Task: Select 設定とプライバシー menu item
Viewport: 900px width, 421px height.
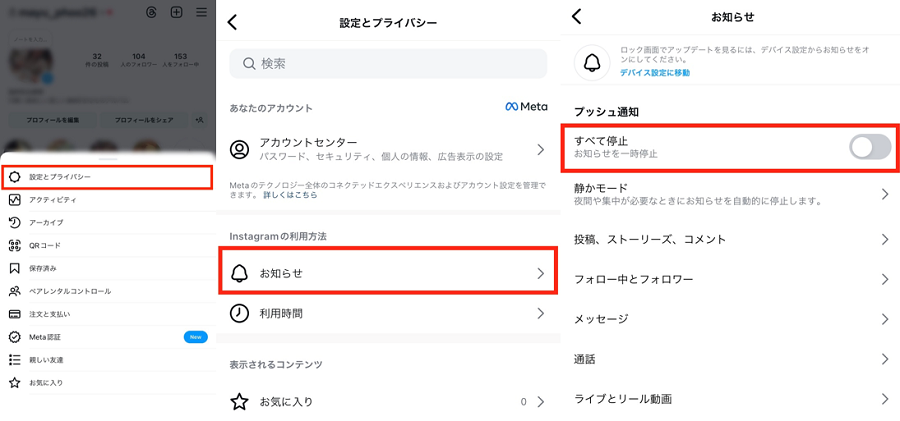Action: point(60,177)
